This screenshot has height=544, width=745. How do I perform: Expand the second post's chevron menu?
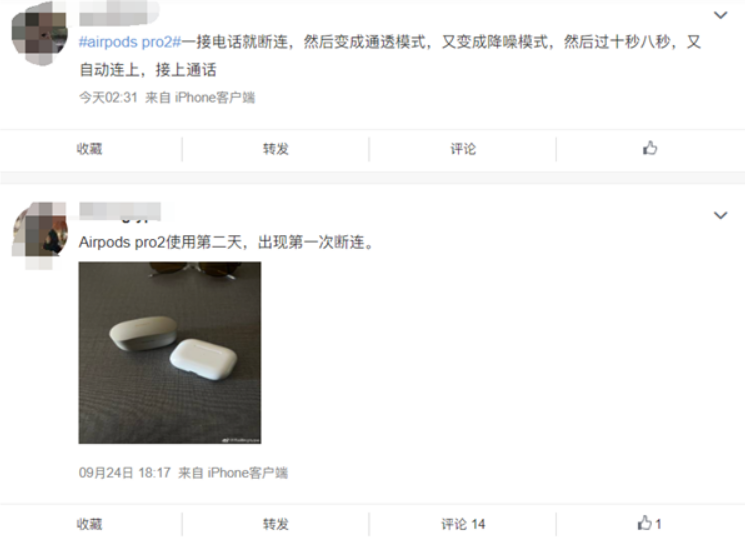point(720,215)
